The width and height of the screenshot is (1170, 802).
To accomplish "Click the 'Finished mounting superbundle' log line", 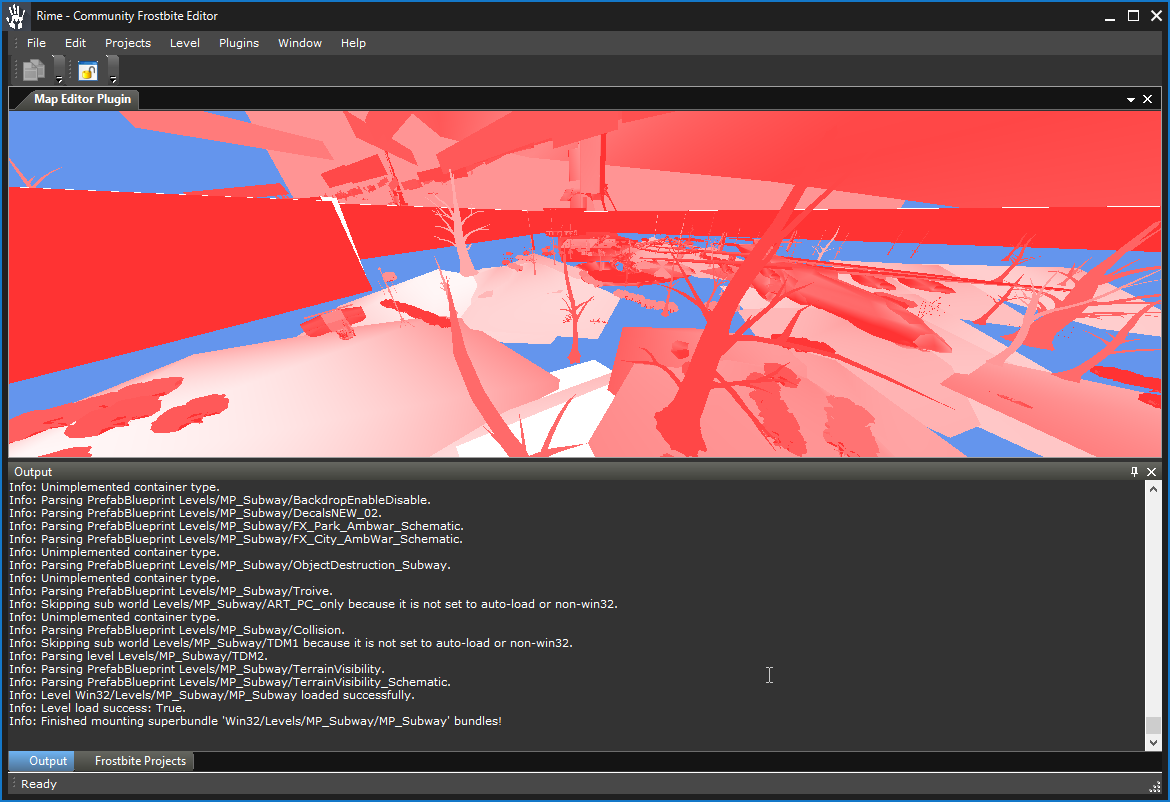I will coord(255,721).
